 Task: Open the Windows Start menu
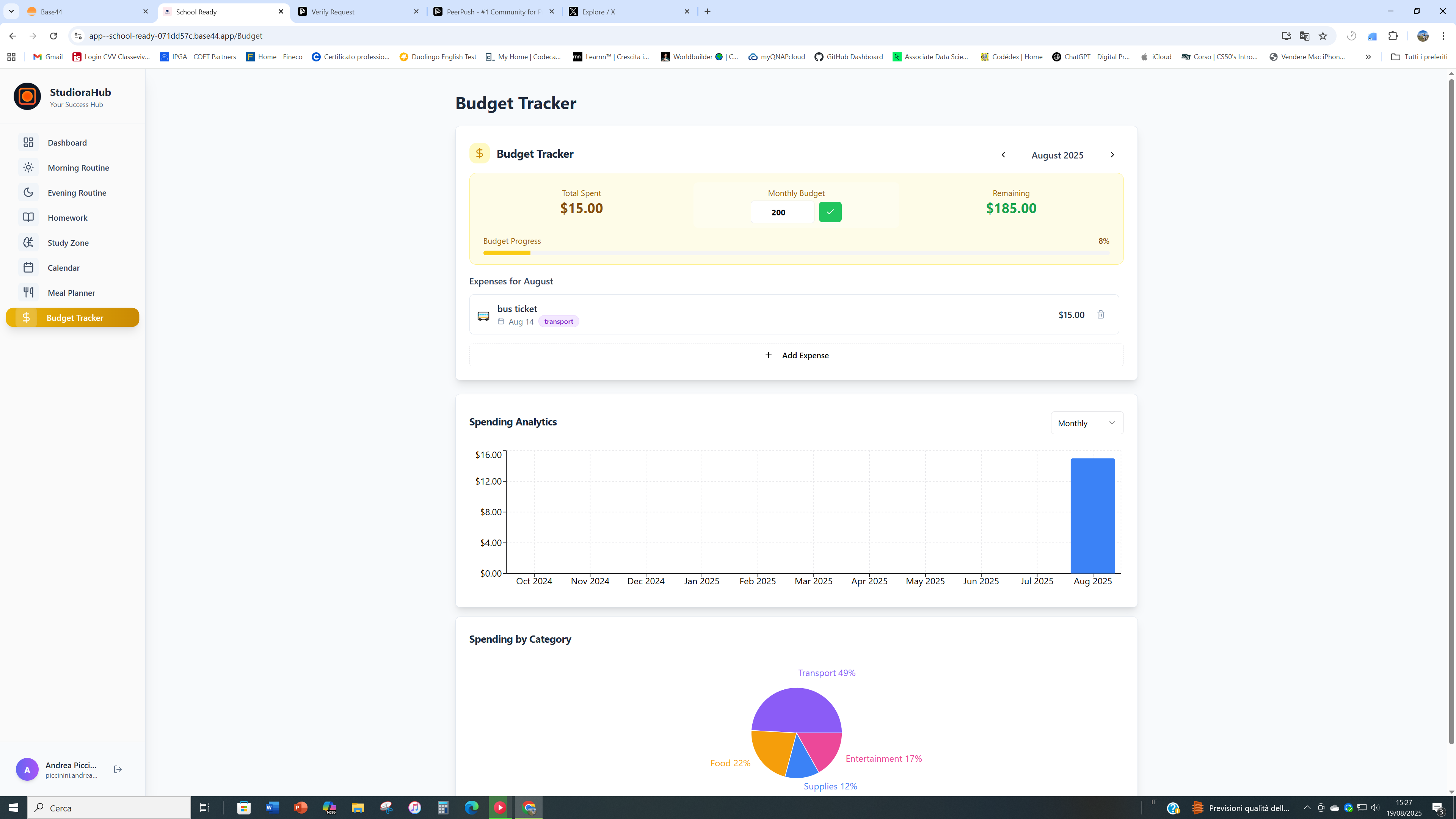[14, 808]
